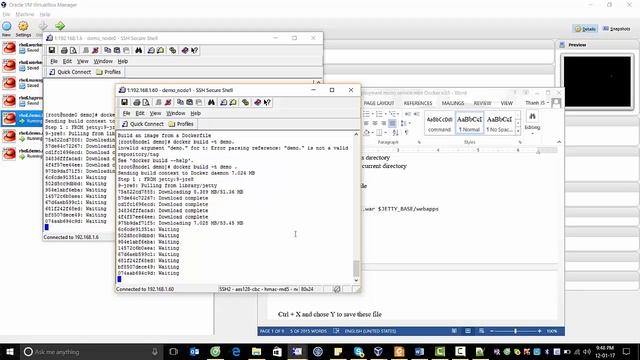Click Quick Connect in demo_node0 window
This screenshot has height=360, width=640.
click(x=70, y=72)
